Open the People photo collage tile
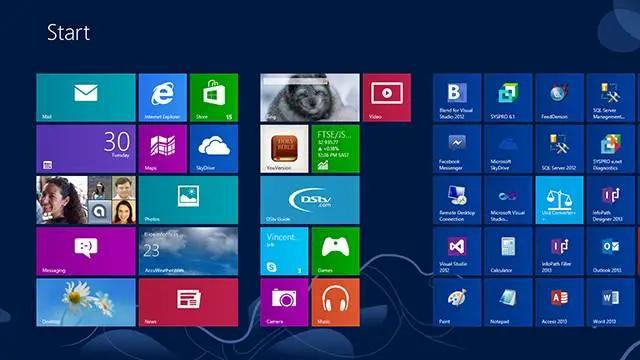 click(86, 200)
